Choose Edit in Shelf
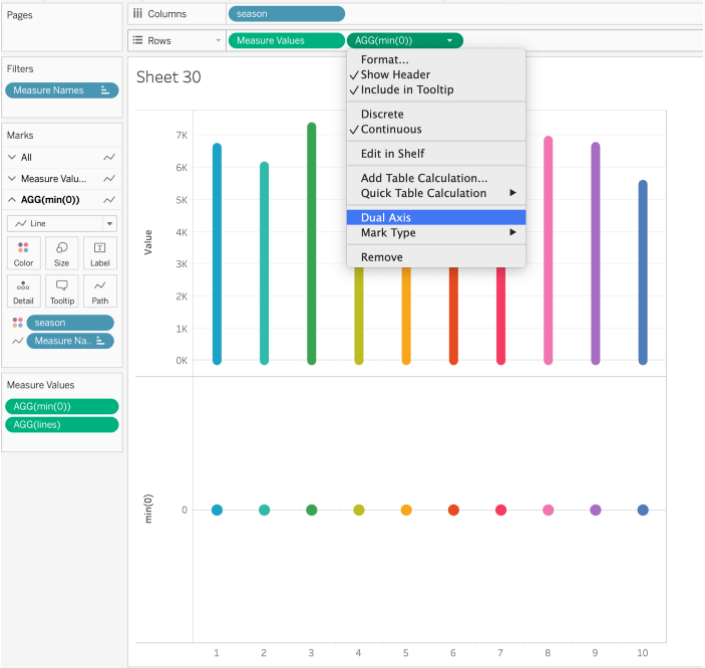The height and width of the screenshot is (668, 705). 436,154
